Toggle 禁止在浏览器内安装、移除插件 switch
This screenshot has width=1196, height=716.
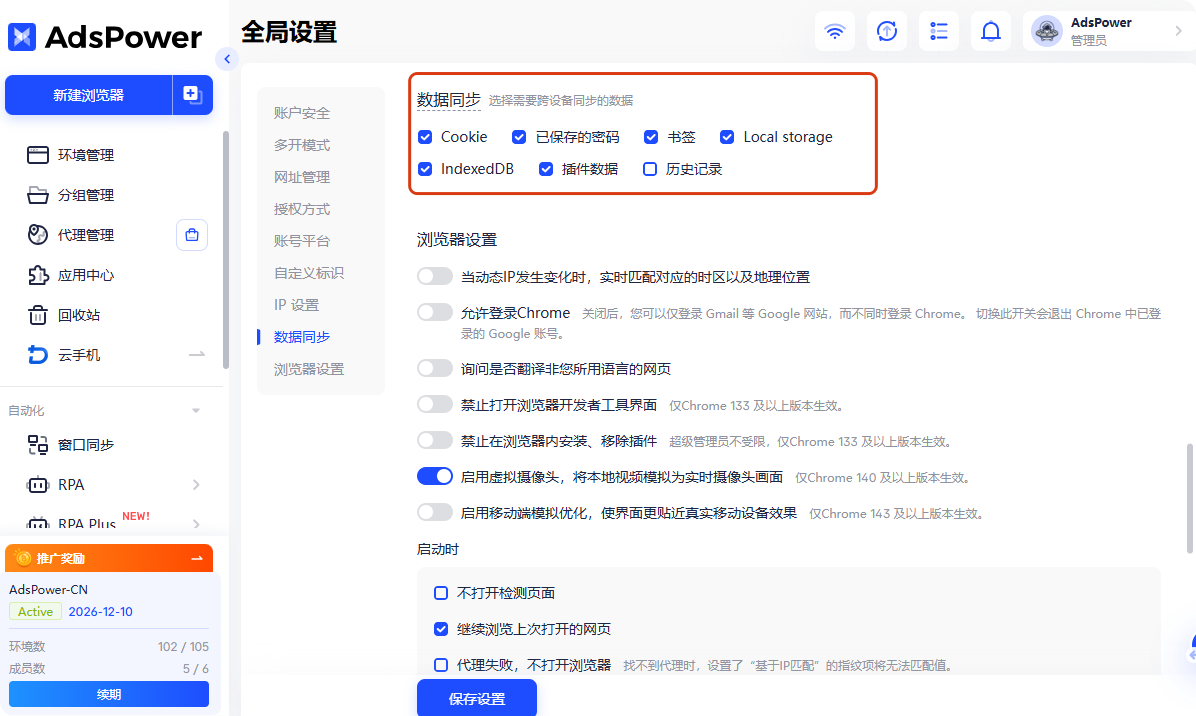(x=435, y=440)
